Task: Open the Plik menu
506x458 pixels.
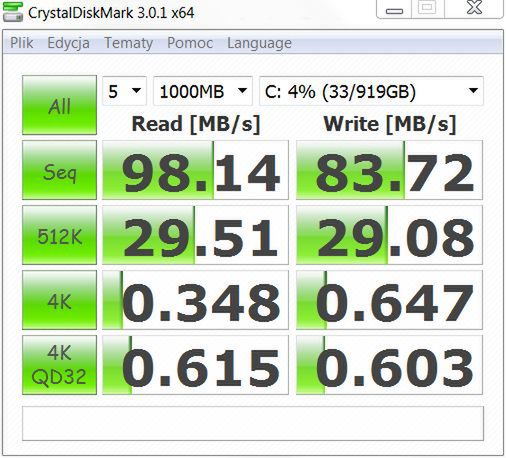Action: [x=22, y=43]
